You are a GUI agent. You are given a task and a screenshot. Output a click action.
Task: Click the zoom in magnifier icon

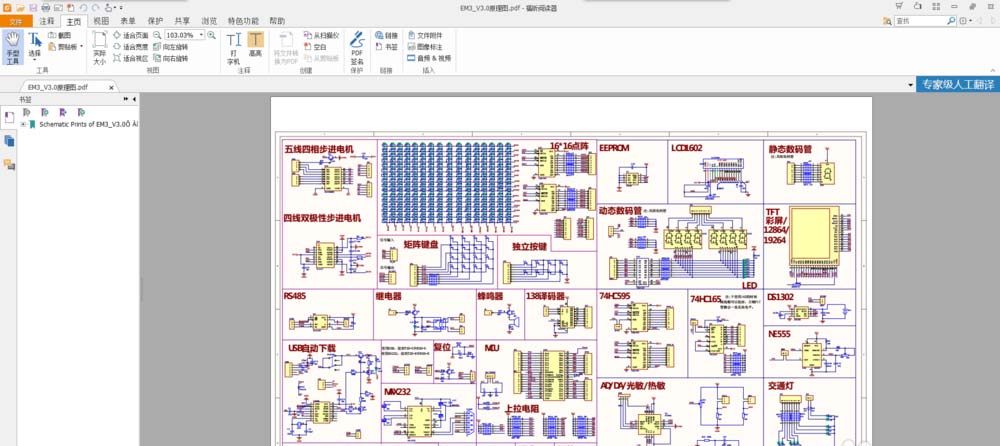point(212,34)
